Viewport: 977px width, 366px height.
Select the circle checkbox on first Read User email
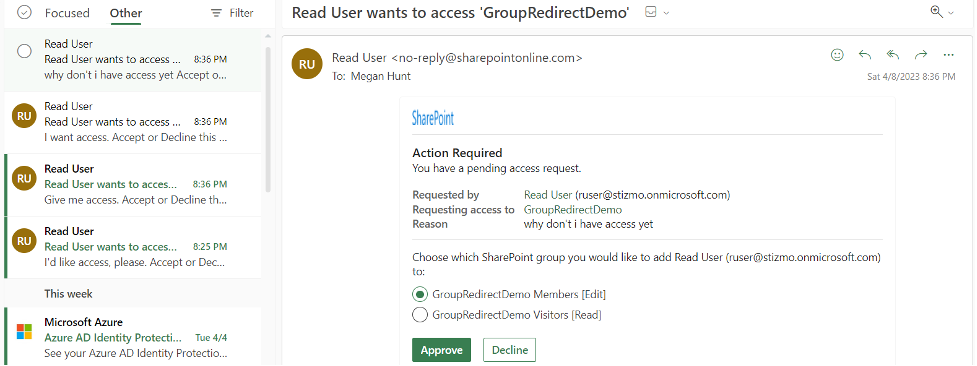coord(24,52)
